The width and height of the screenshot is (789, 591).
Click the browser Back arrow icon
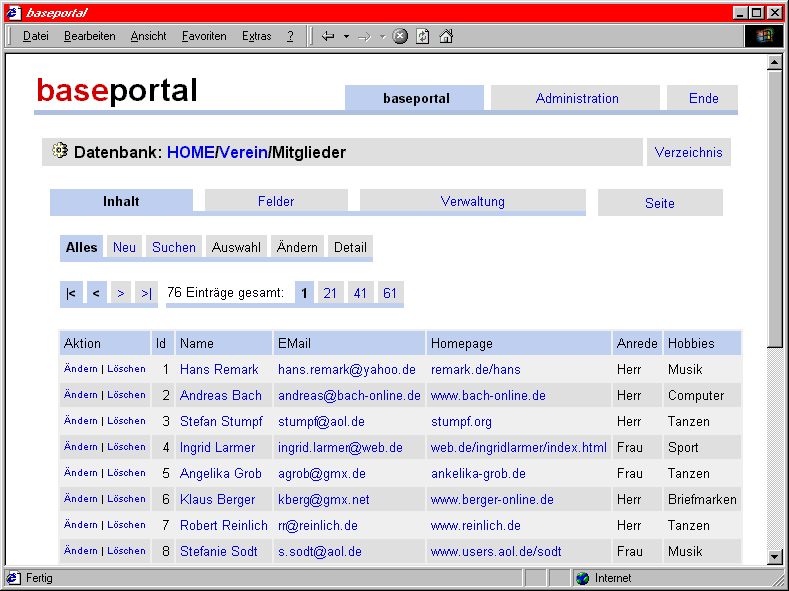(328, 36)
